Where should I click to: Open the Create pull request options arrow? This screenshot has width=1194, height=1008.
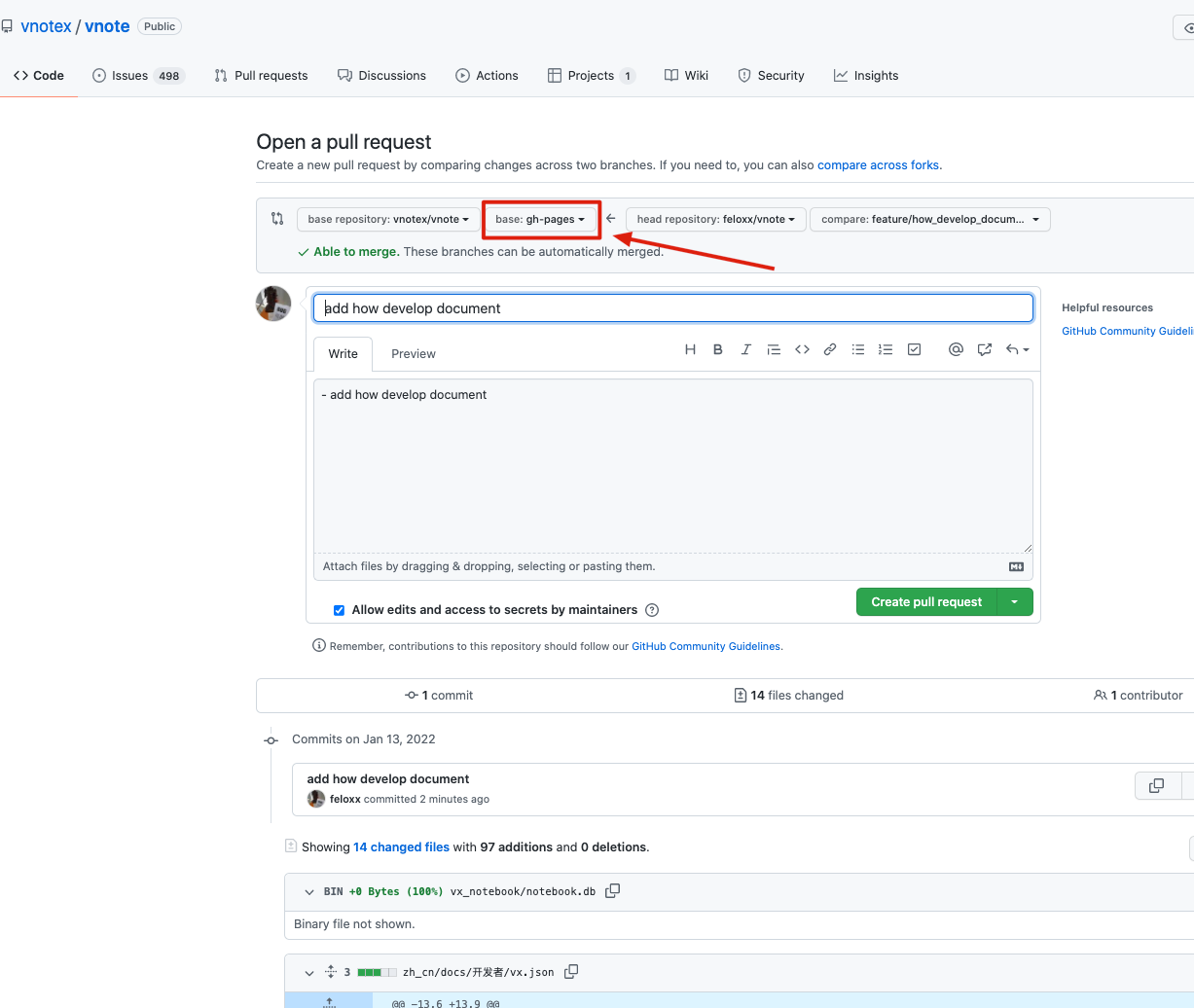1015,601
